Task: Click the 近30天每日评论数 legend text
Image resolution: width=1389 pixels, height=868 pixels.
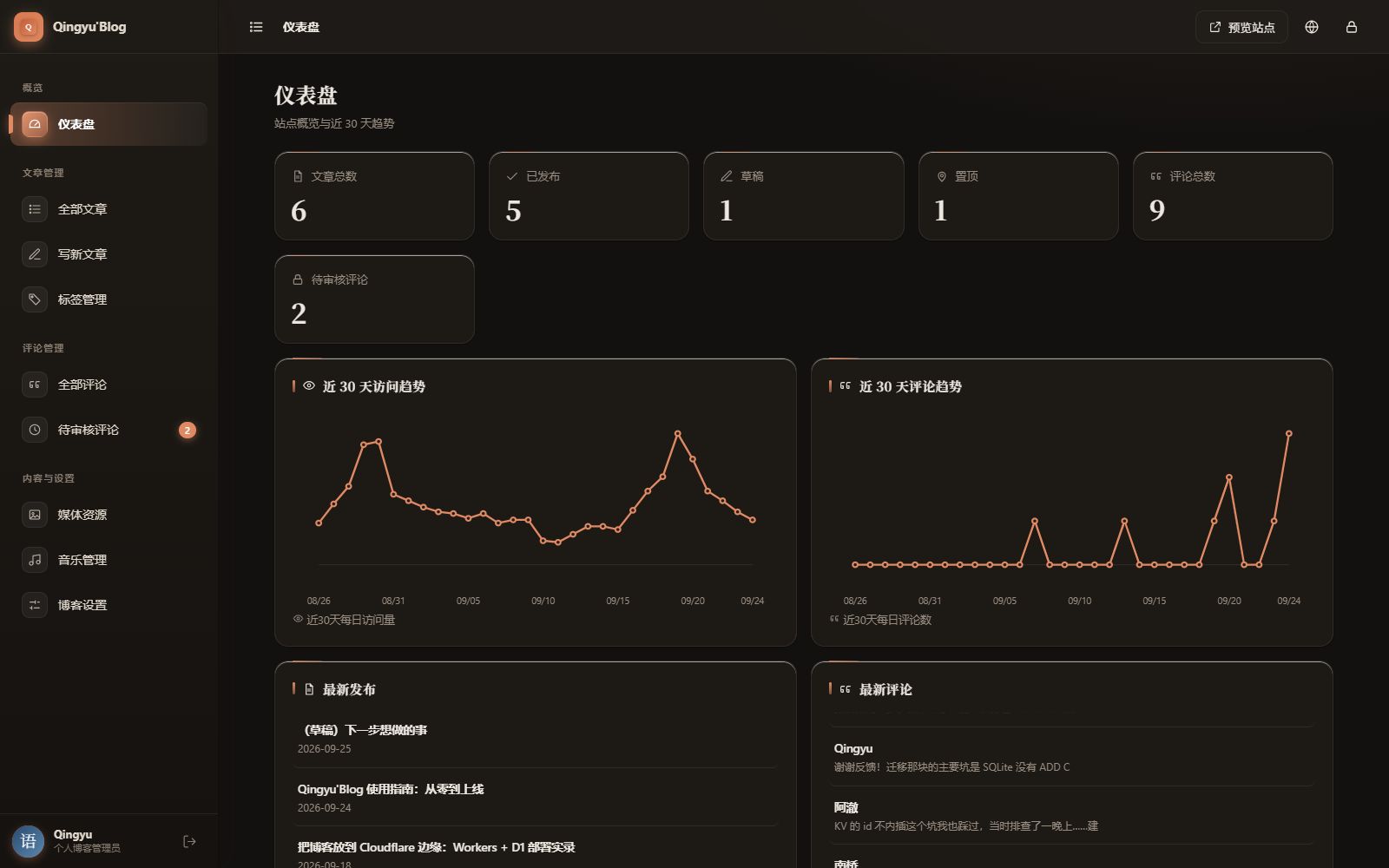Action: [x=887, y=620]
